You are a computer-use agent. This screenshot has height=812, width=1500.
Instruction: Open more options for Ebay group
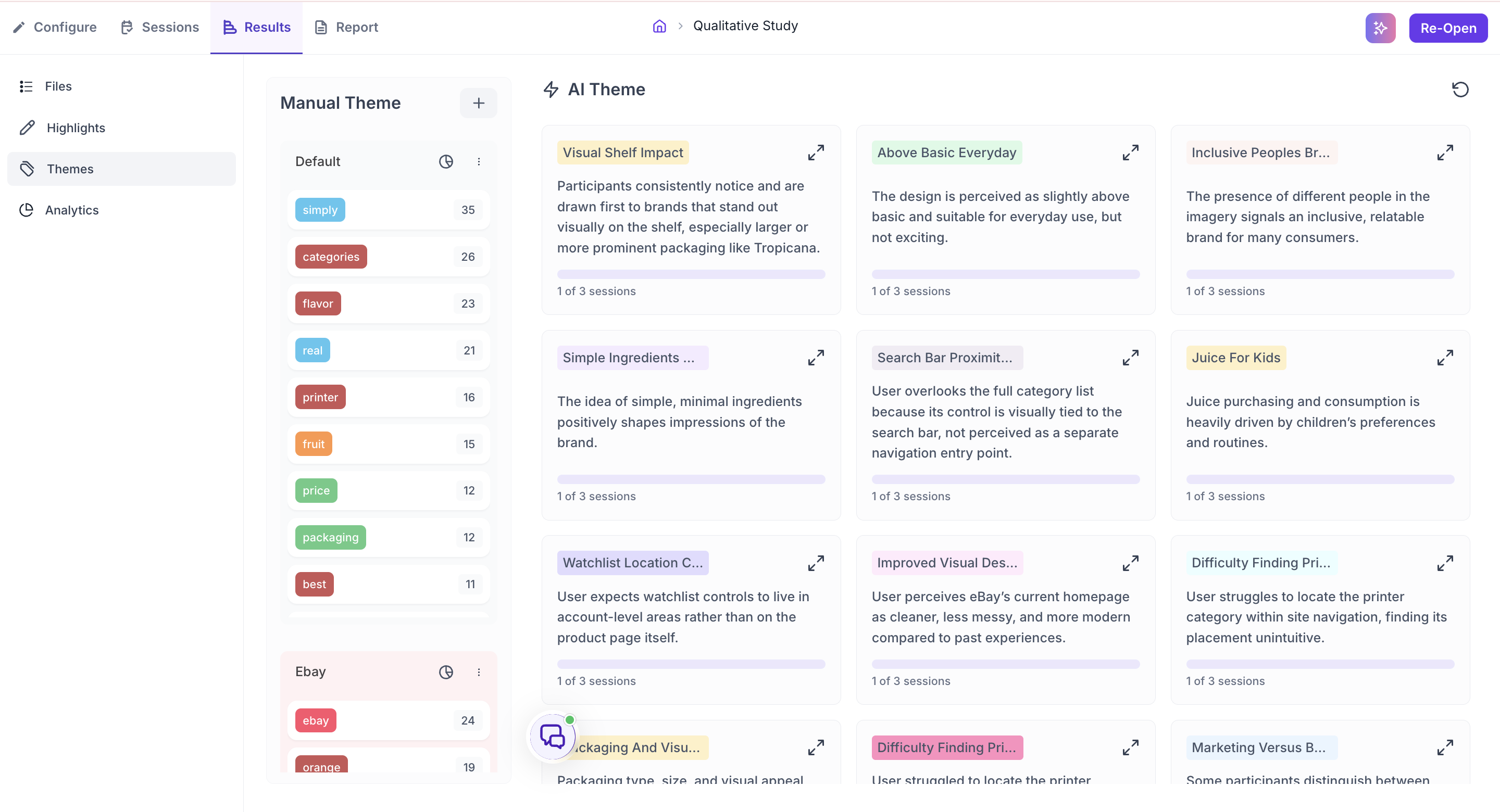(479, 673)
